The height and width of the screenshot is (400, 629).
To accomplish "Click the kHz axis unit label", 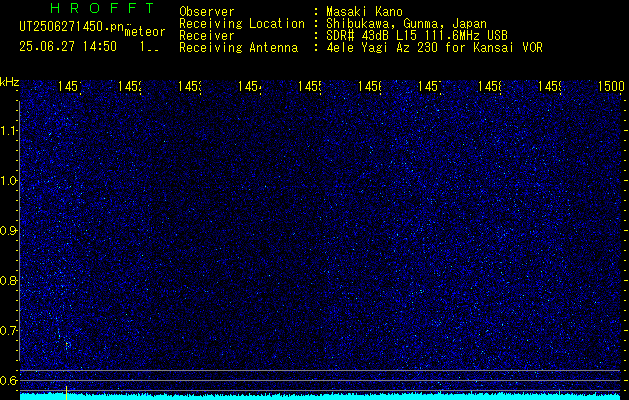I will point(10,83).
